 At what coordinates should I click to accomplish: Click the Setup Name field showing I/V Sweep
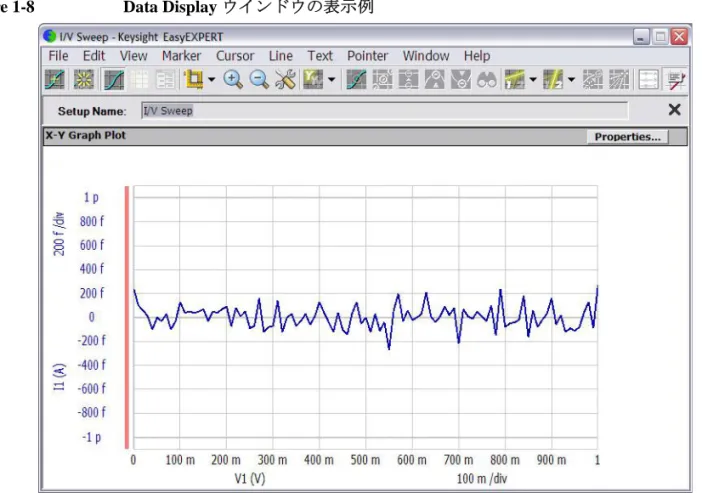coord(385,111)
